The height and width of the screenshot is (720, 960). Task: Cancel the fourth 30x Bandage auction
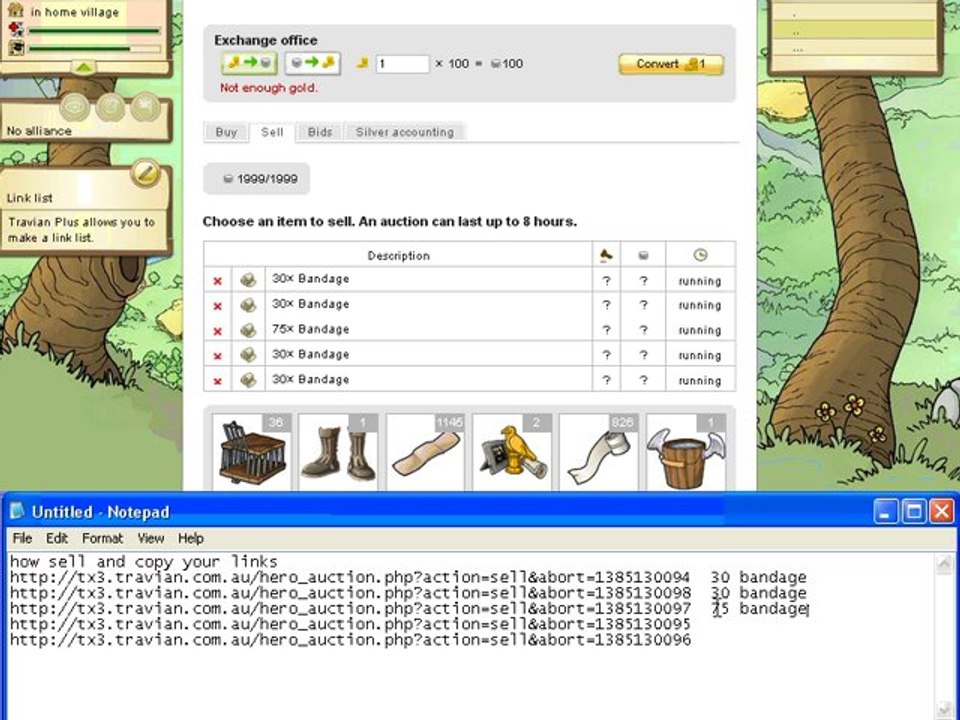217,356
